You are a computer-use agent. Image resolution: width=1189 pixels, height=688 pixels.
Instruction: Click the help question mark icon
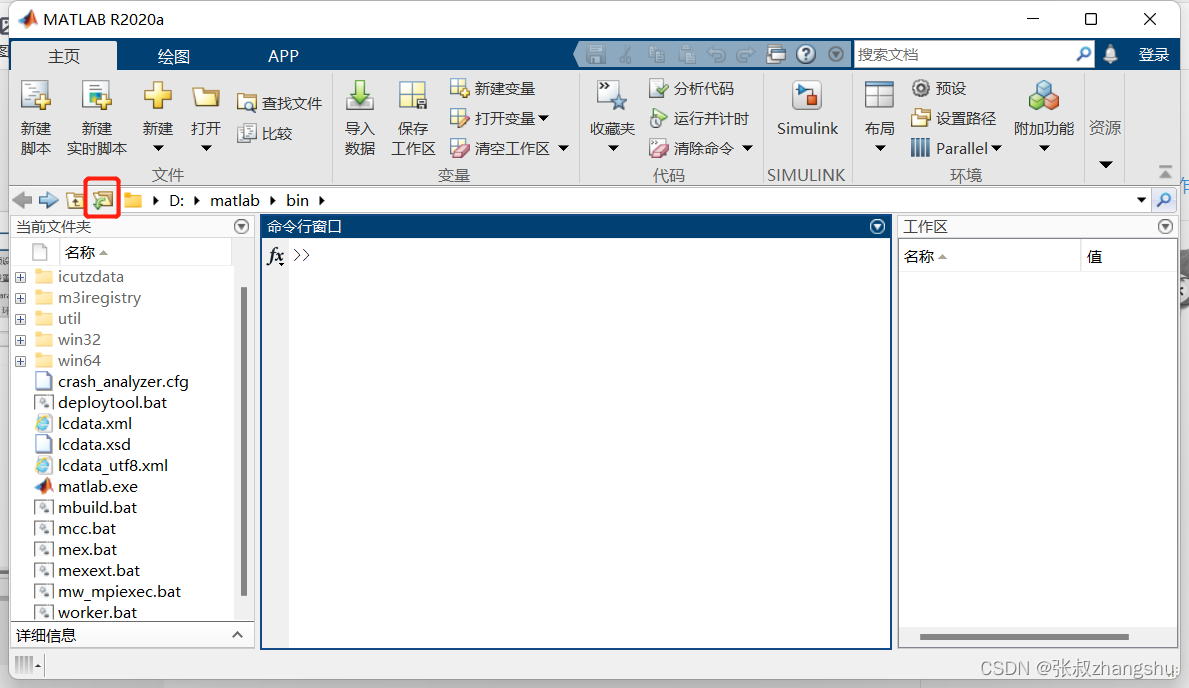(806, 55)
